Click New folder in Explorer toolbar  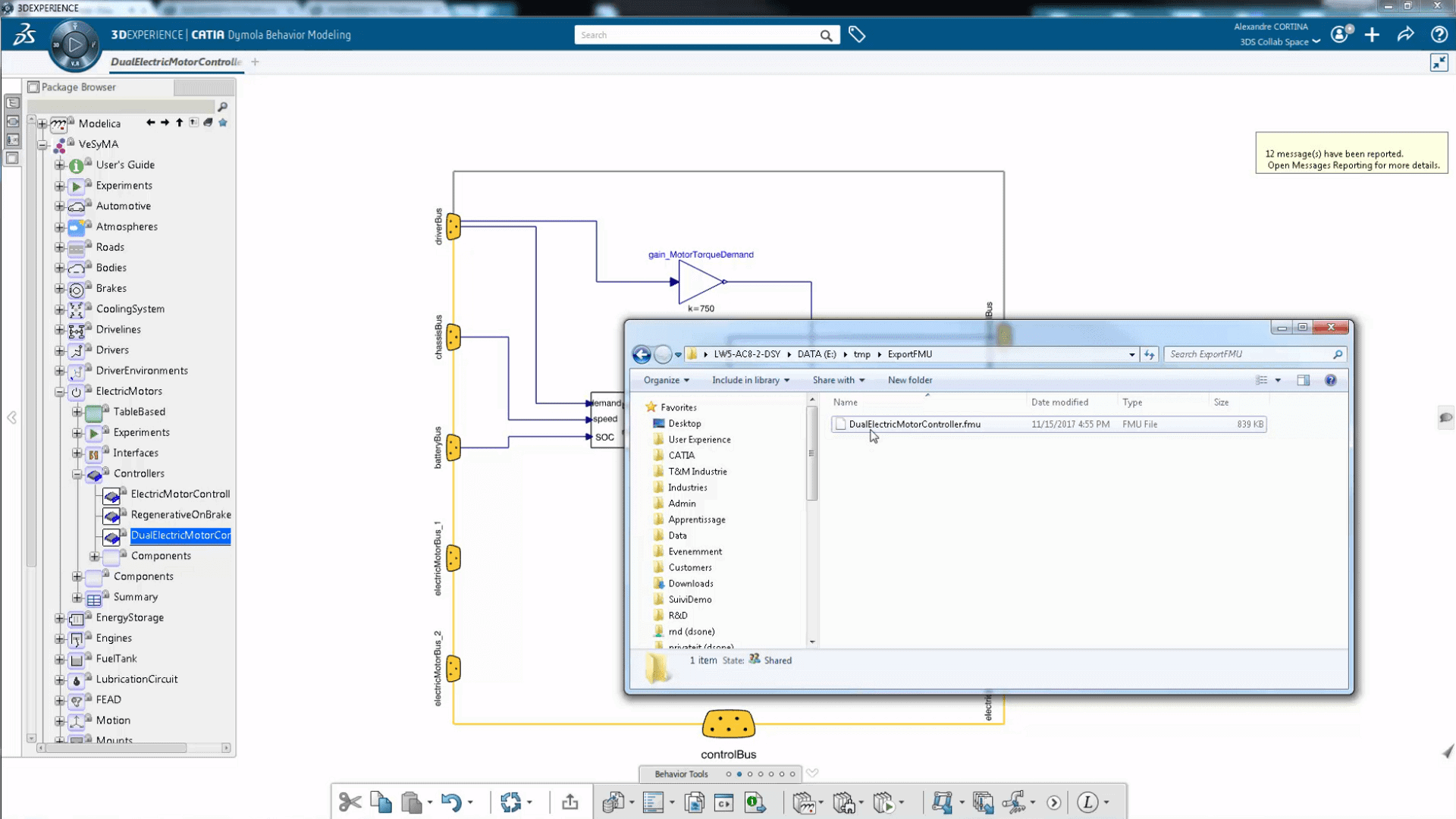click(x=910, y=380)
